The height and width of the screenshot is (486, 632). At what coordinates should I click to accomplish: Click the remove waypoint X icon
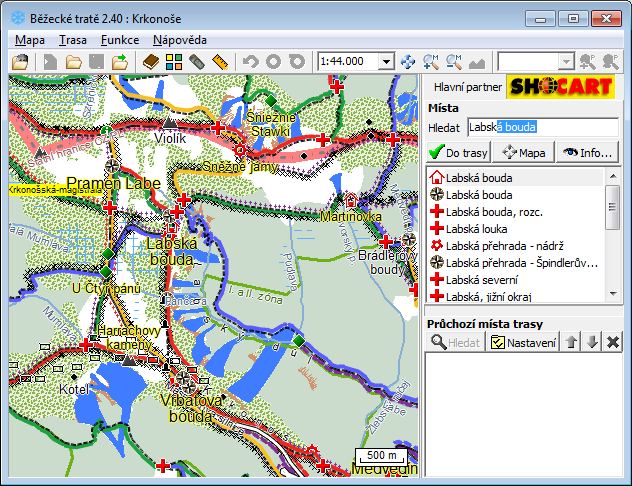pos(612,342)
